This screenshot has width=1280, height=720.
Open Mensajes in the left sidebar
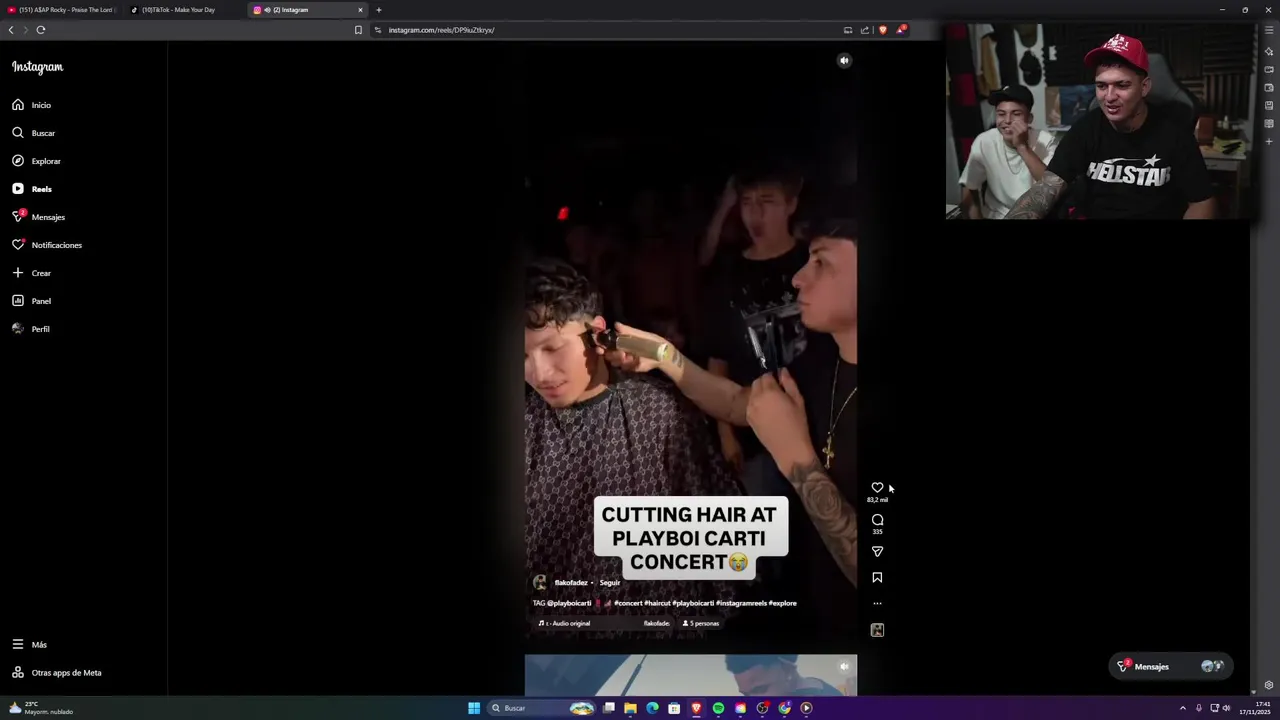[39, 217]
